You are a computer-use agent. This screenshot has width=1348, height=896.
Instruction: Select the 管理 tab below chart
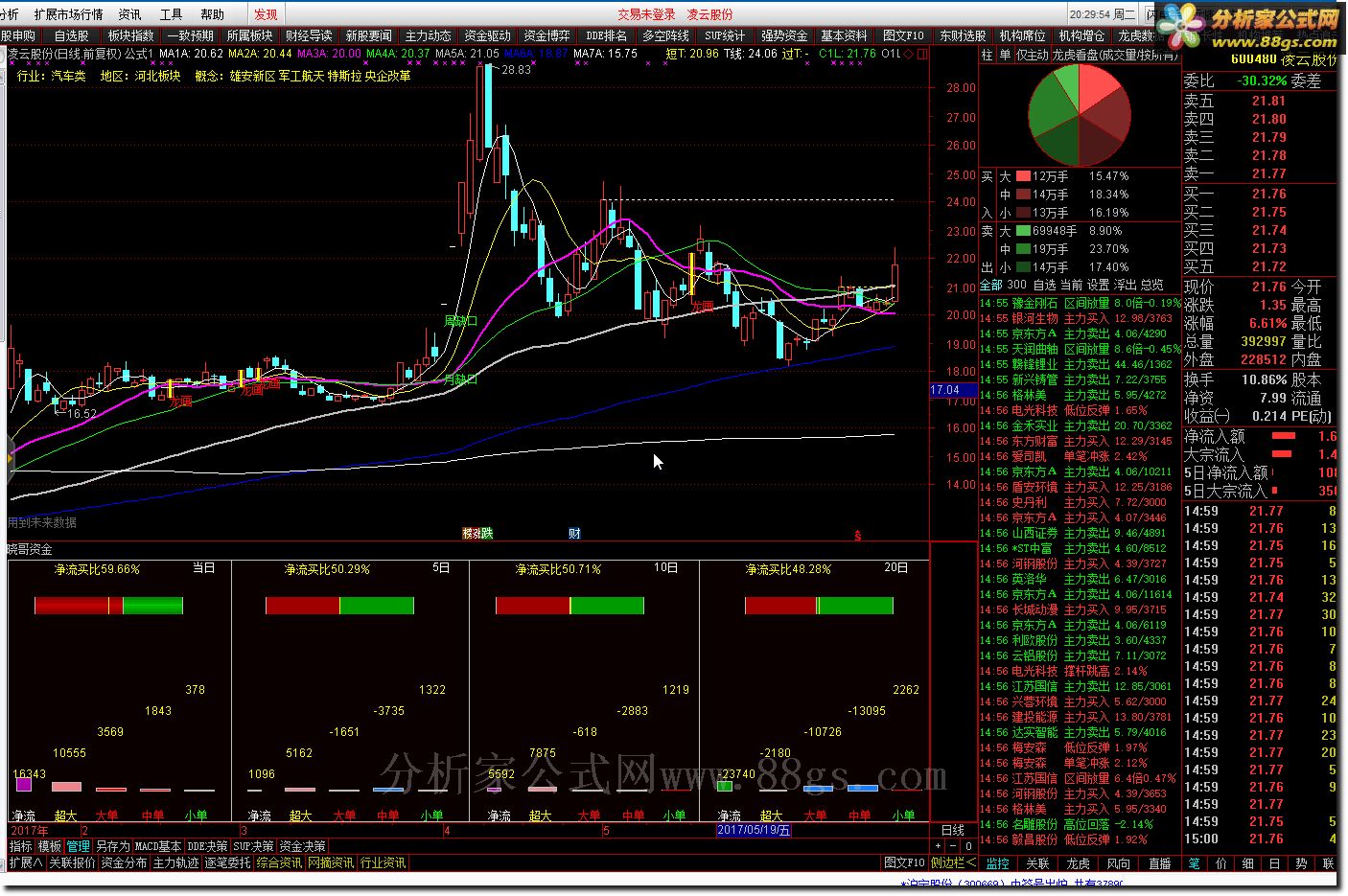tap(78, 846)
